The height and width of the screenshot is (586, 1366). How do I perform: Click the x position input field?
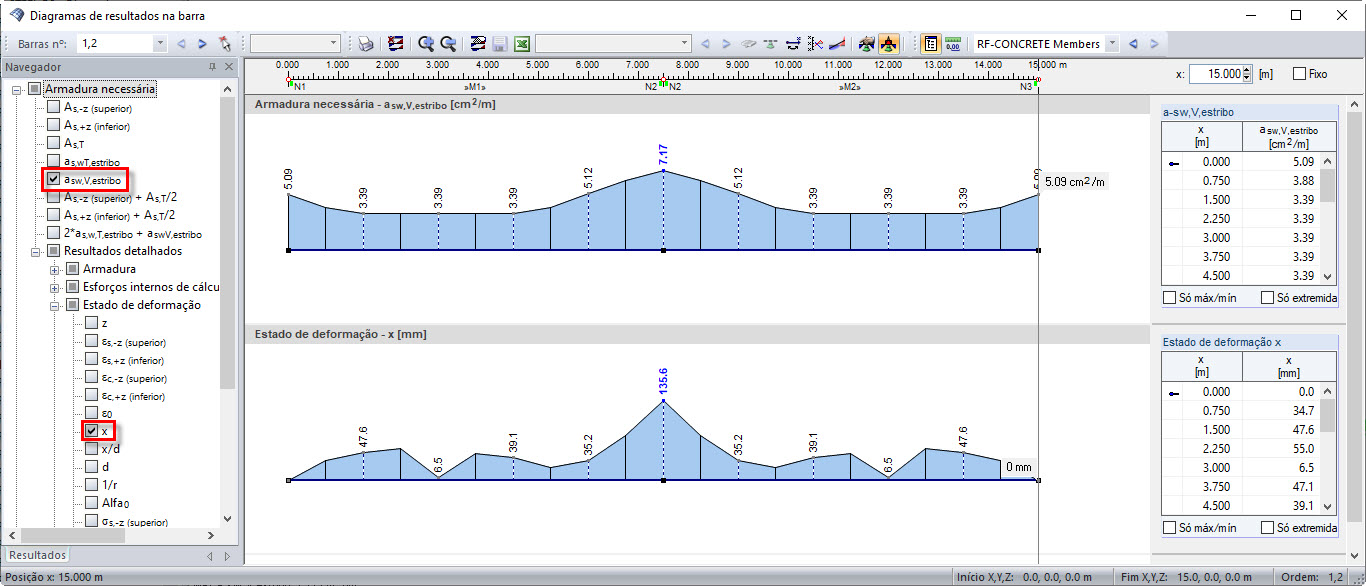pos(1215,74)
